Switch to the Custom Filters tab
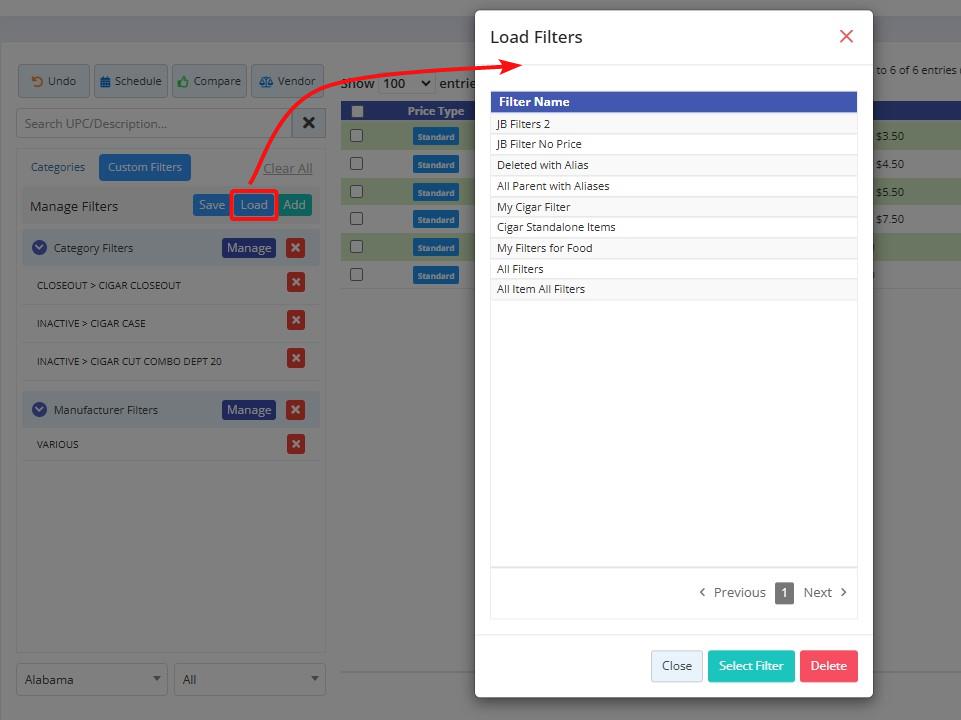 tap(145, 167)
